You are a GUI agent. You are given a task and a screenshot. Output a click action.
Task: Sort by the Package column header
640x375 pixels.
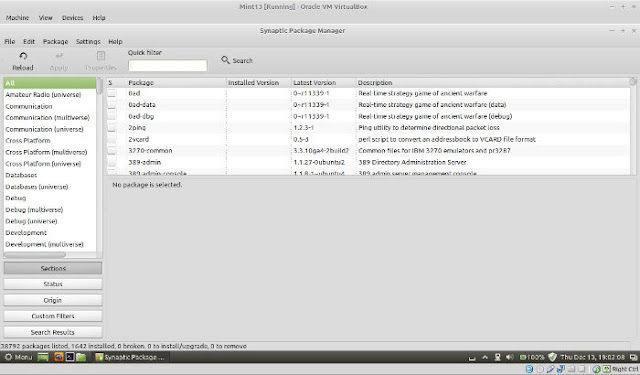176,82
